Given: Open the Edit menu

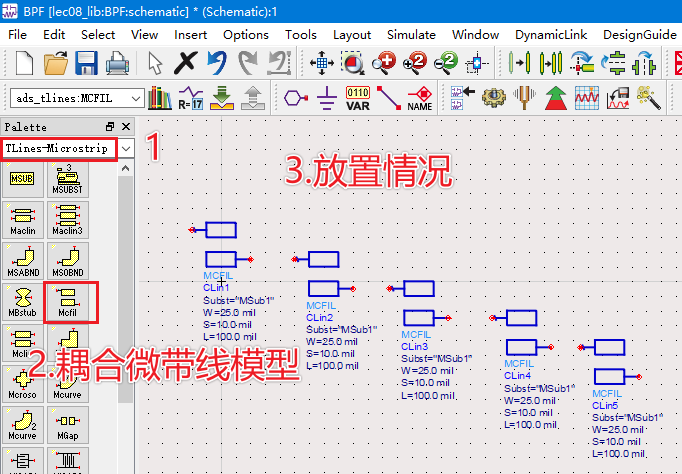Looking at the screenshot, I should pyautogui.click(x=54, y=34).
